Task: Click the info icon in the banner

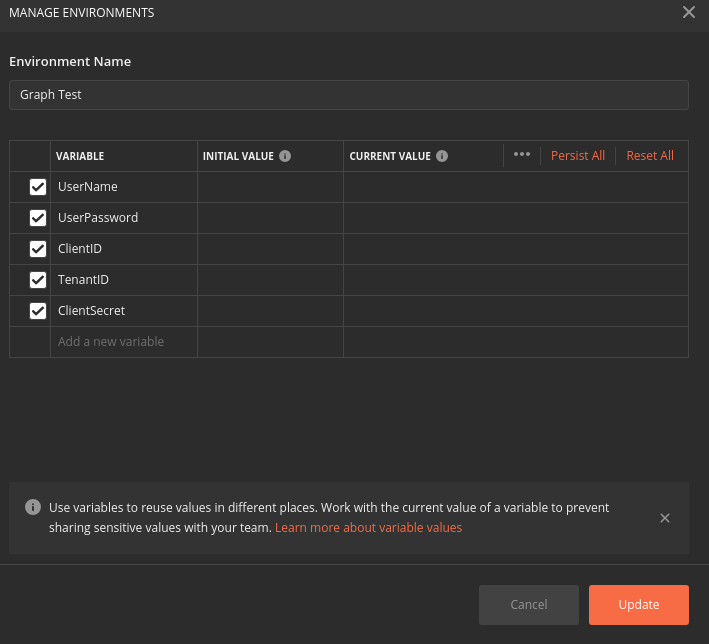Action: tap(33, 507)
